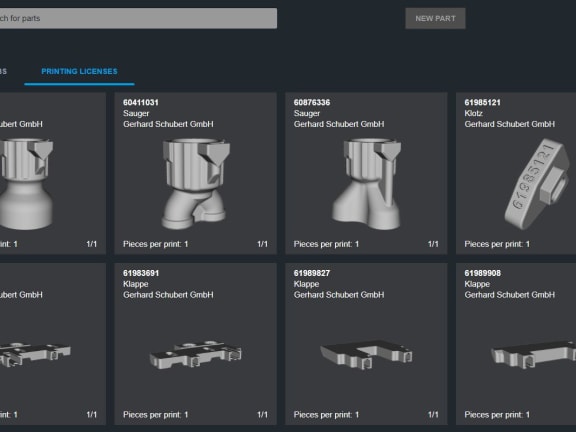
Task: Click 'Sauger' name on card 60876336
Action: [307, 113]
